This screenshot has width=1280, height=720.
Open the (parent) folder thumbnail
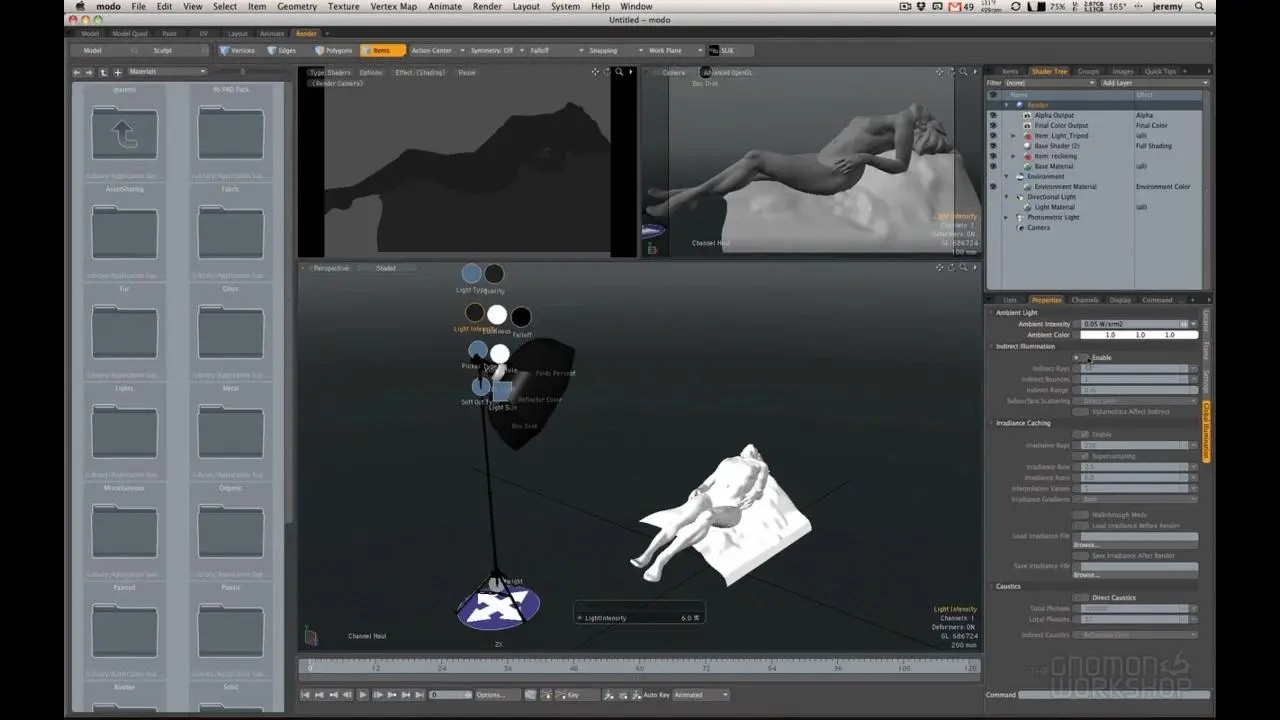pos(125,133)
